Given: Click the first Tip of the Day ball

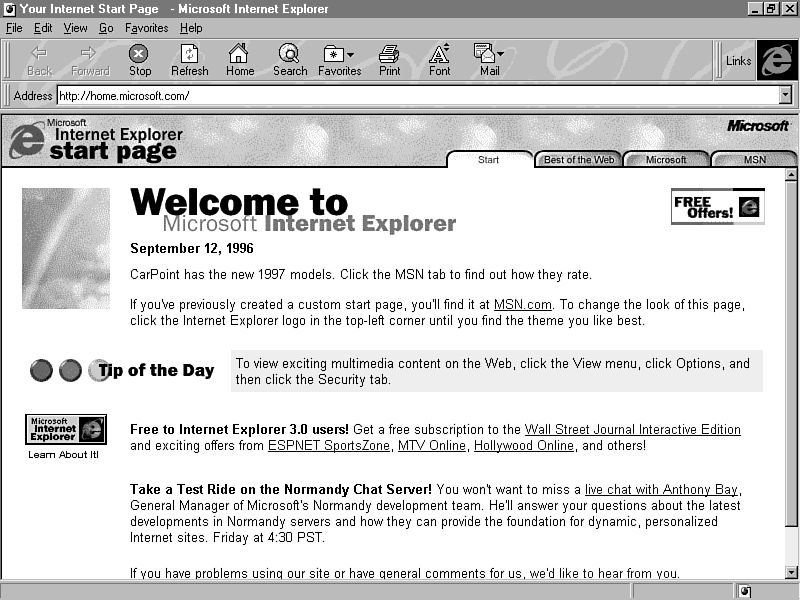Looking at the screenshot, I should pyautogui.click(x=41, y=370).
